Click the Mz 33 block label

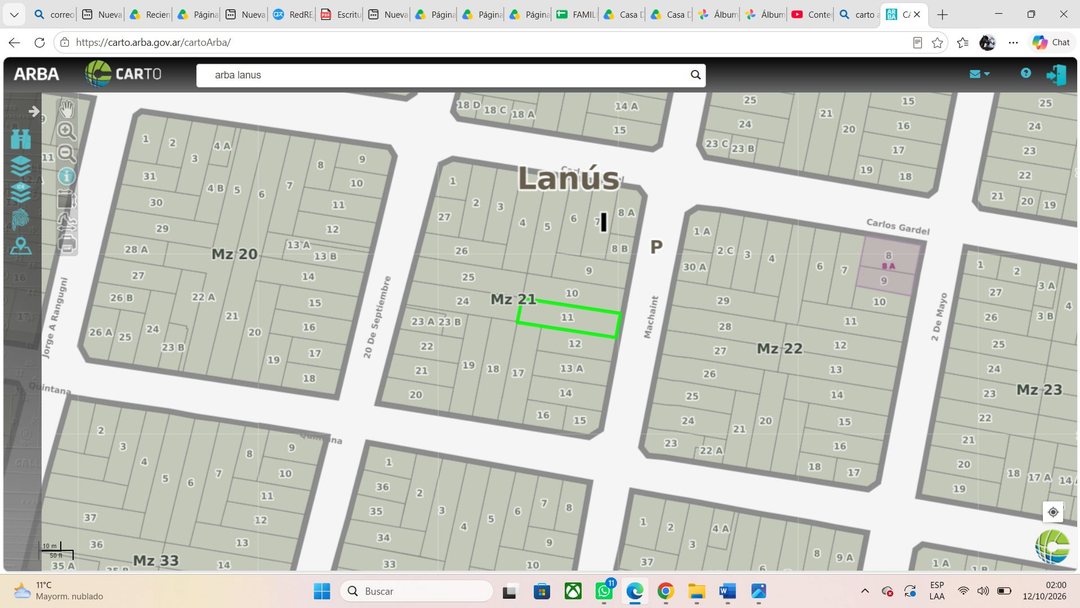[x=156, y=560]
